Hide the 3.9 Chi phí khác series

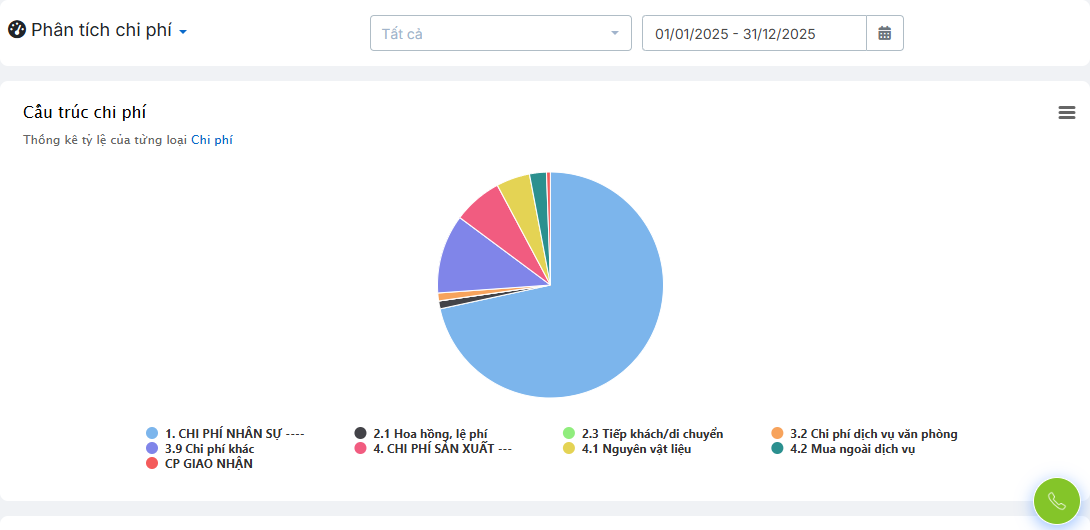point(209,449)
